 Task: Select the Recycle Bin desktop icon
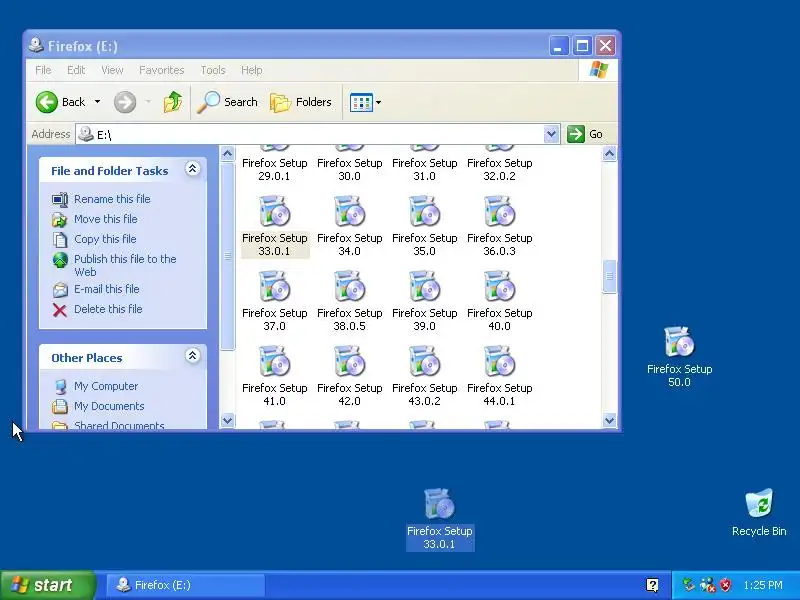pos(759,504)
